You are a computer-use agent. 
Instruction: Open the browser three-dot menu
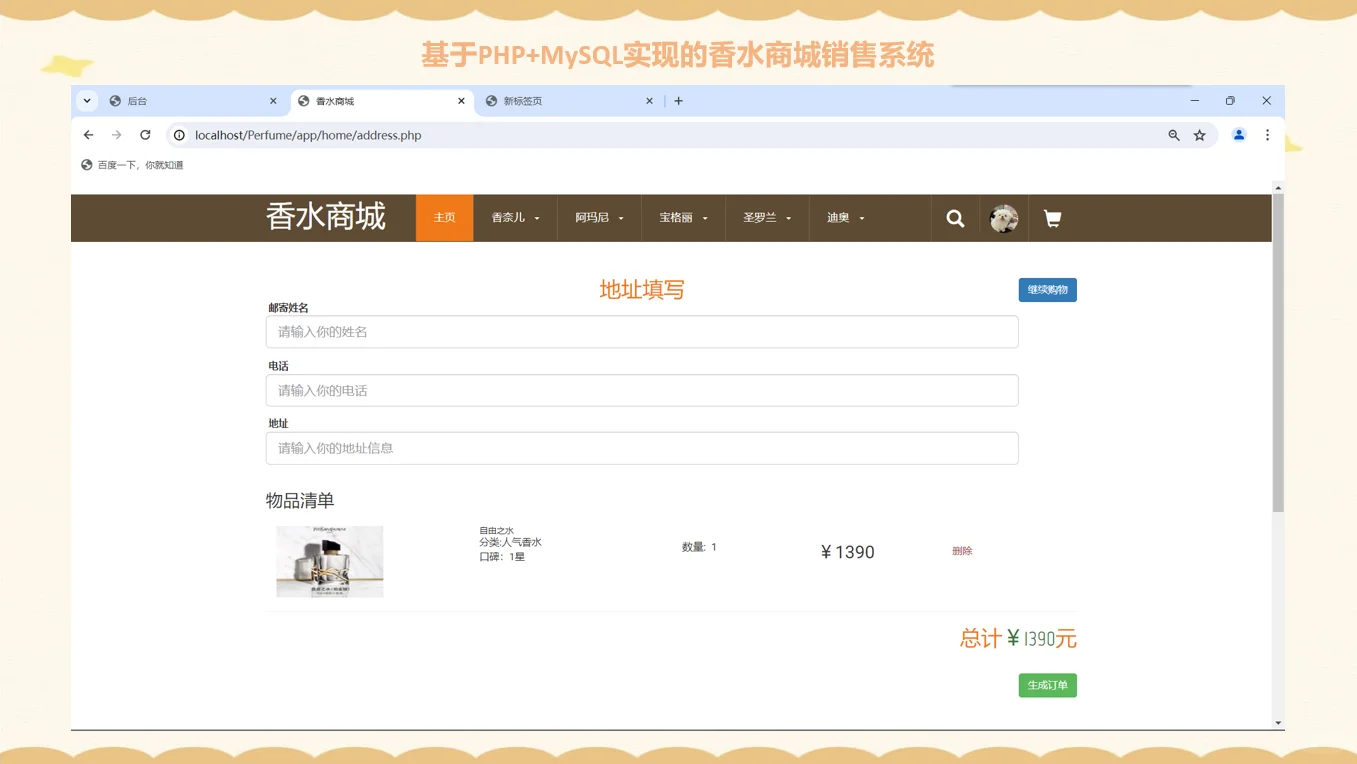click(1267, 134)
